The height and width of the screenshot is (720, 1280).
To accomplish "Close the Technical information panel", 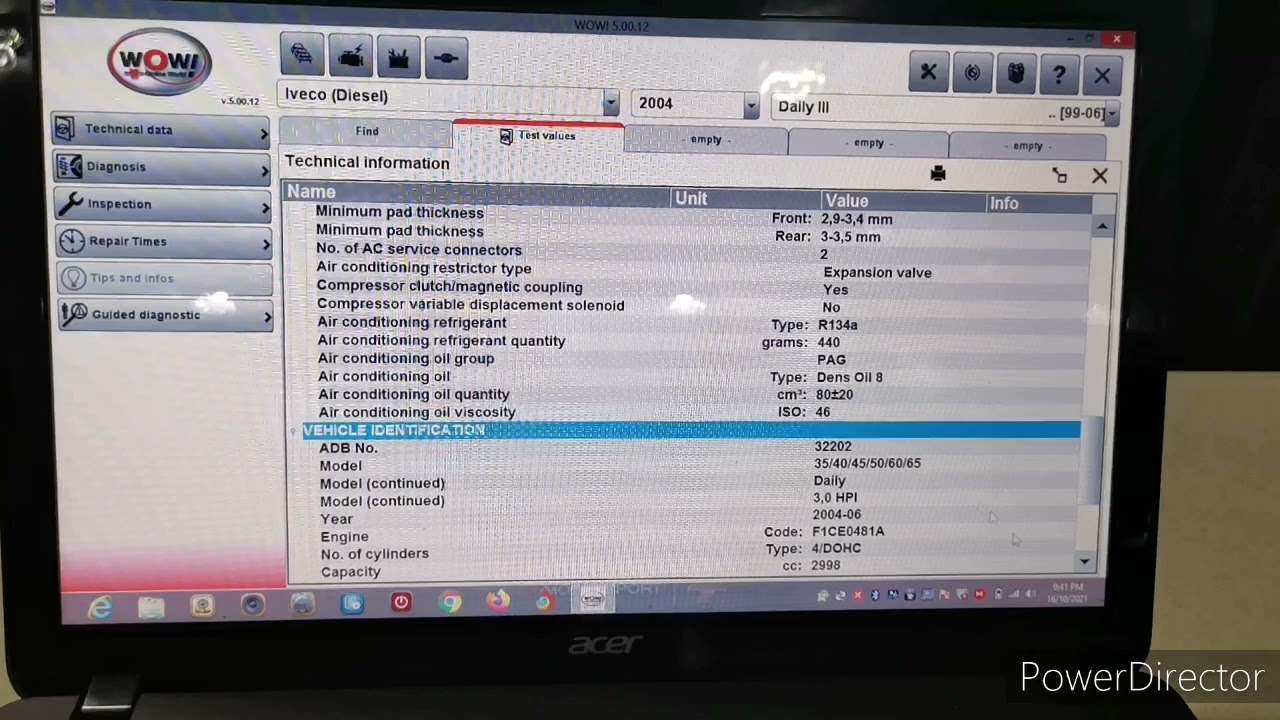I will pos(1100,176).
